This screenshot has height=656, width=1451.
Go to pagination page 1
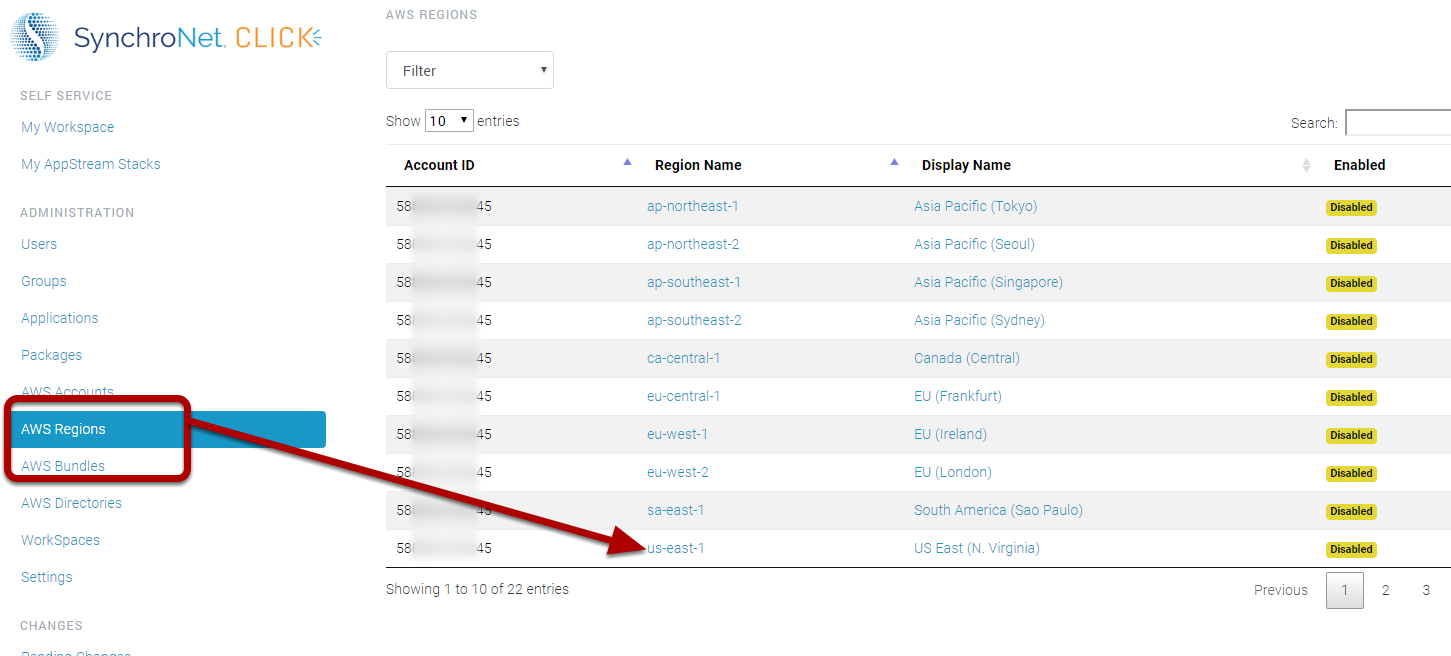1345,590
